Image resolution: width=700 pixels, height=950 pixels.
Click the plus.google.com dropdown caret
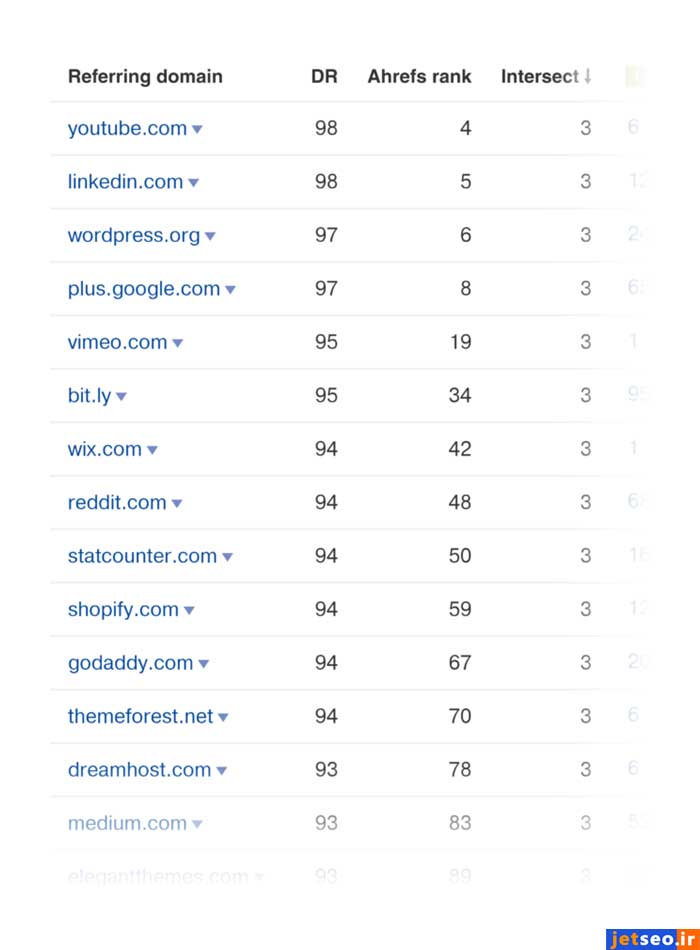coord(230,290)
